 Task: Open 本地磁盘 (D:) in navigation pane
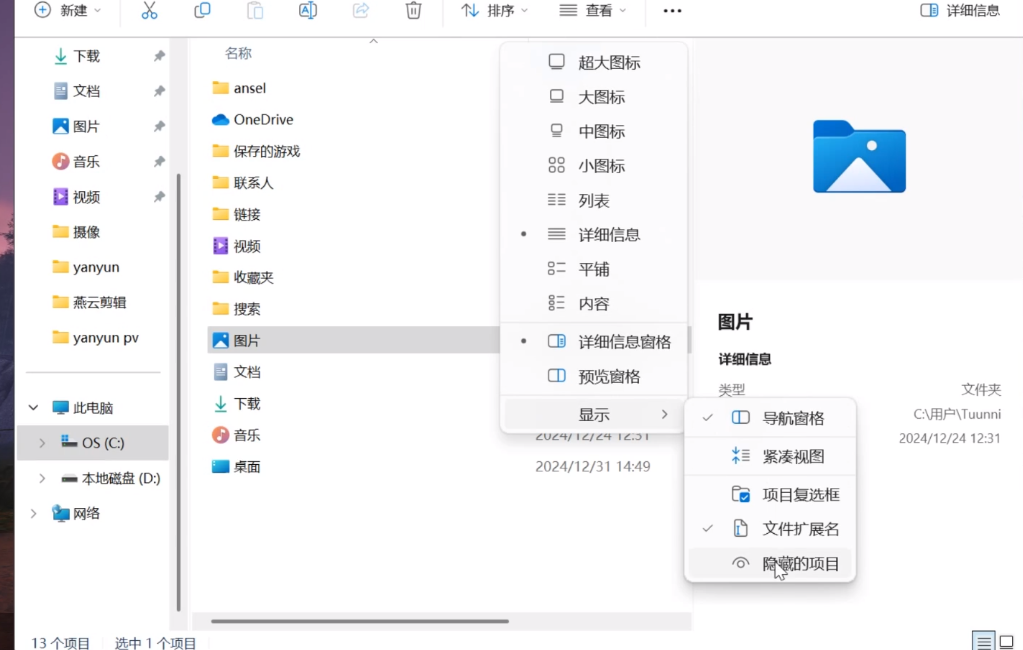(x=120, y=479)
